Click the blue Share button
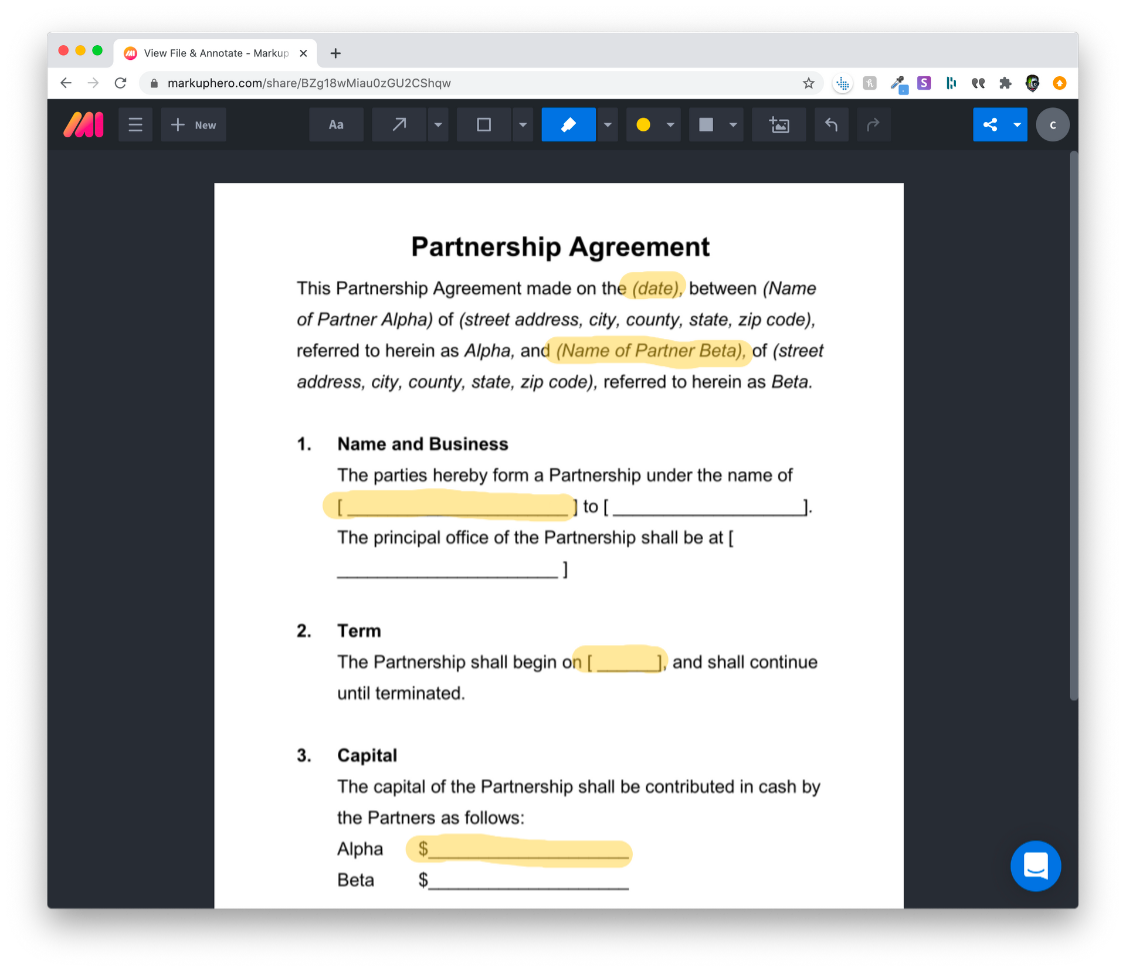 pos(991,124)
